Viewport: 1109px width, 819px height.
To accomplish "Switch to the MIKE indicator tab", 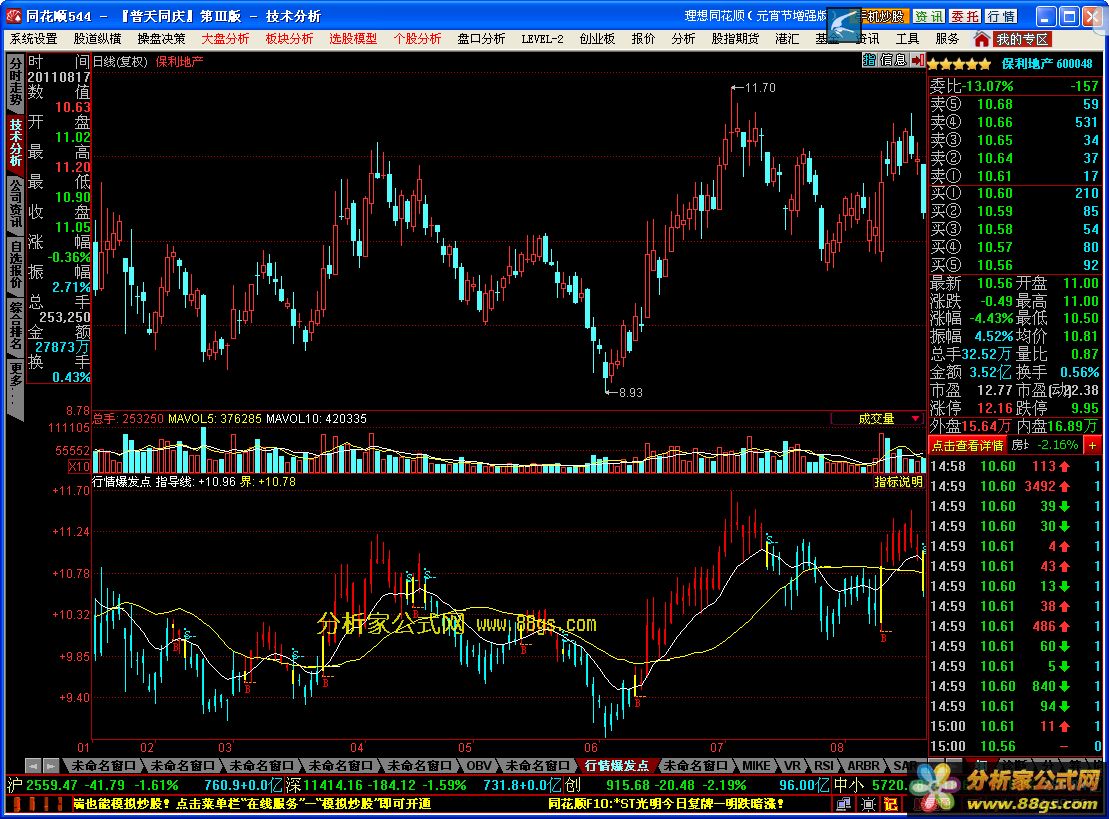I will tap(756, 766).
